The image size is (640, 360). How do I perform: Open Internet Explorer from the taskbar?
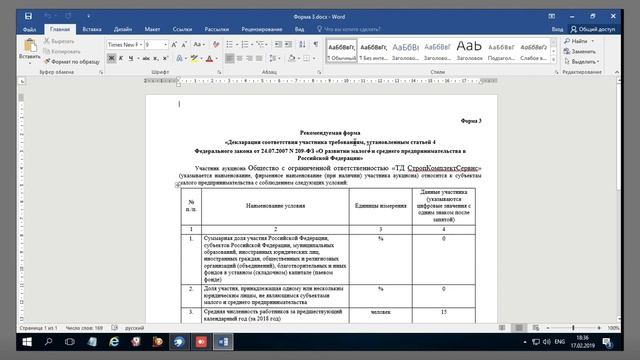coord(114,342)
